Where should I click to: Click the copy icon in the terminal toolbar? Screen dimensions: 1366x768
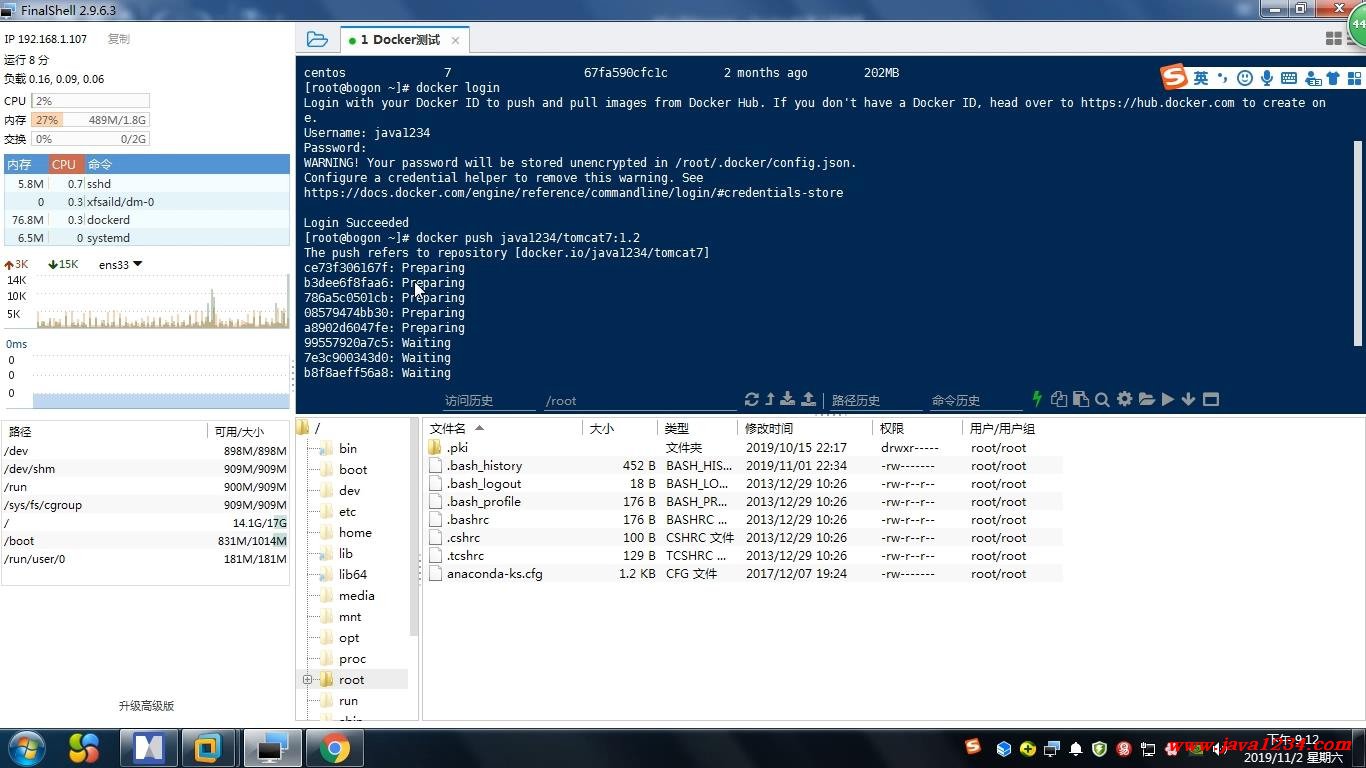[1059, 399]
